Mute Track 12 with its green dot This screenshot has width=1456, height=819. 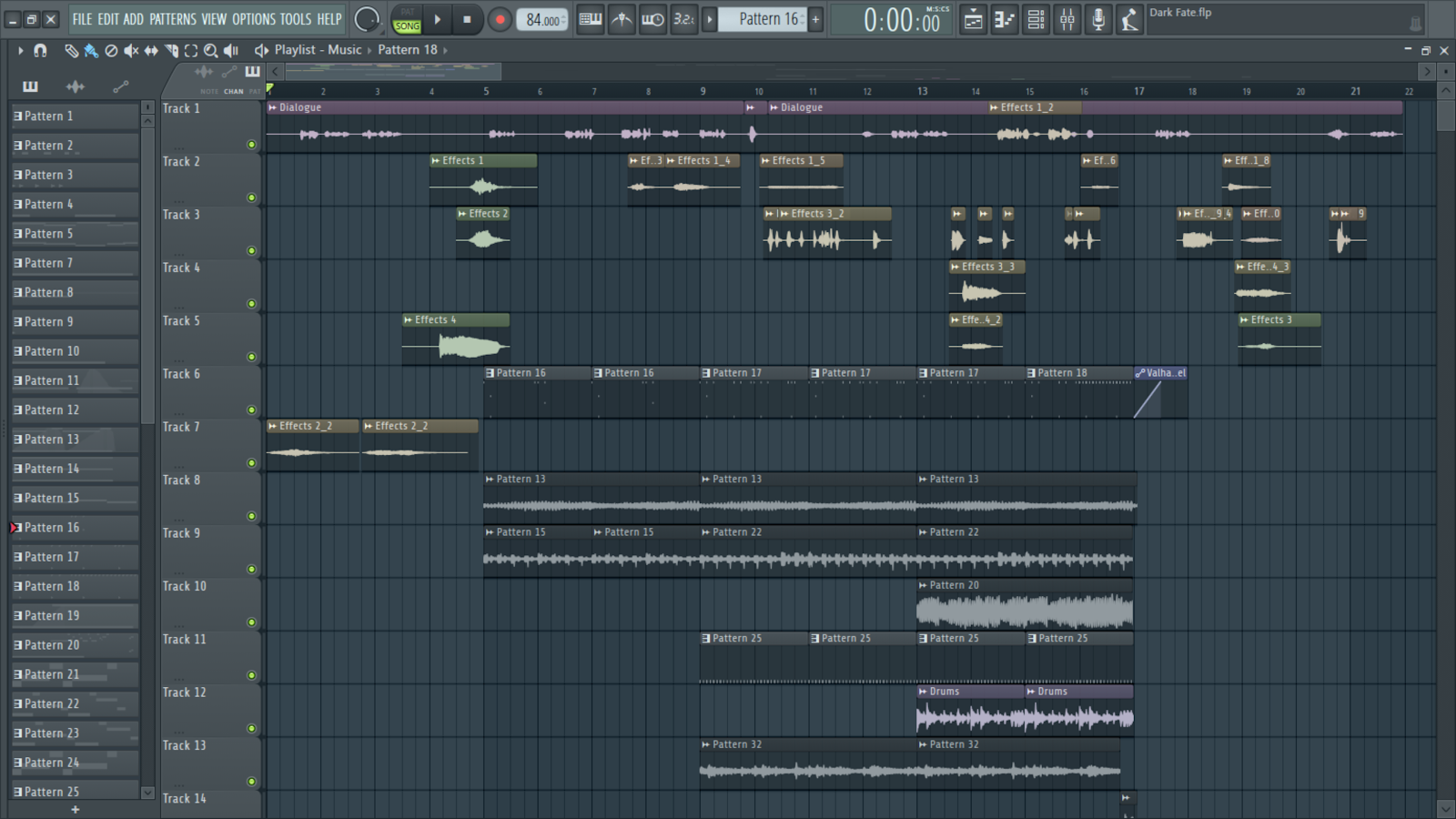251,729
